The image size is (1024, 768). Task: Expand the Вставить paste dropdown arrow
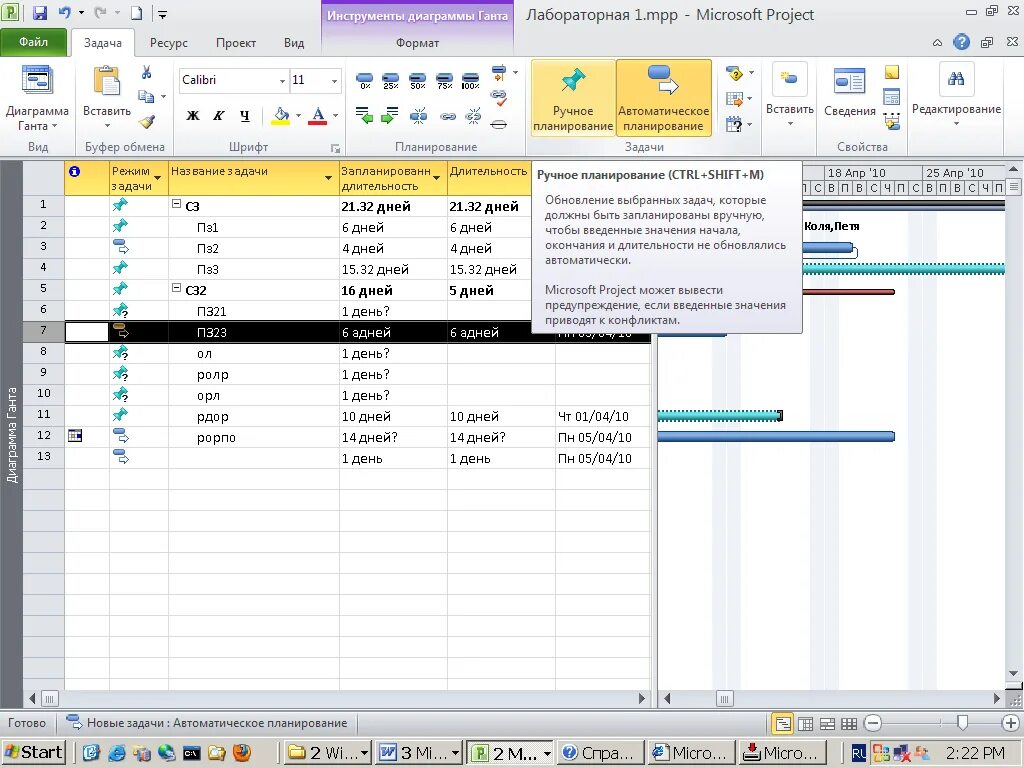pyautogui.click(x=107, y=126)
